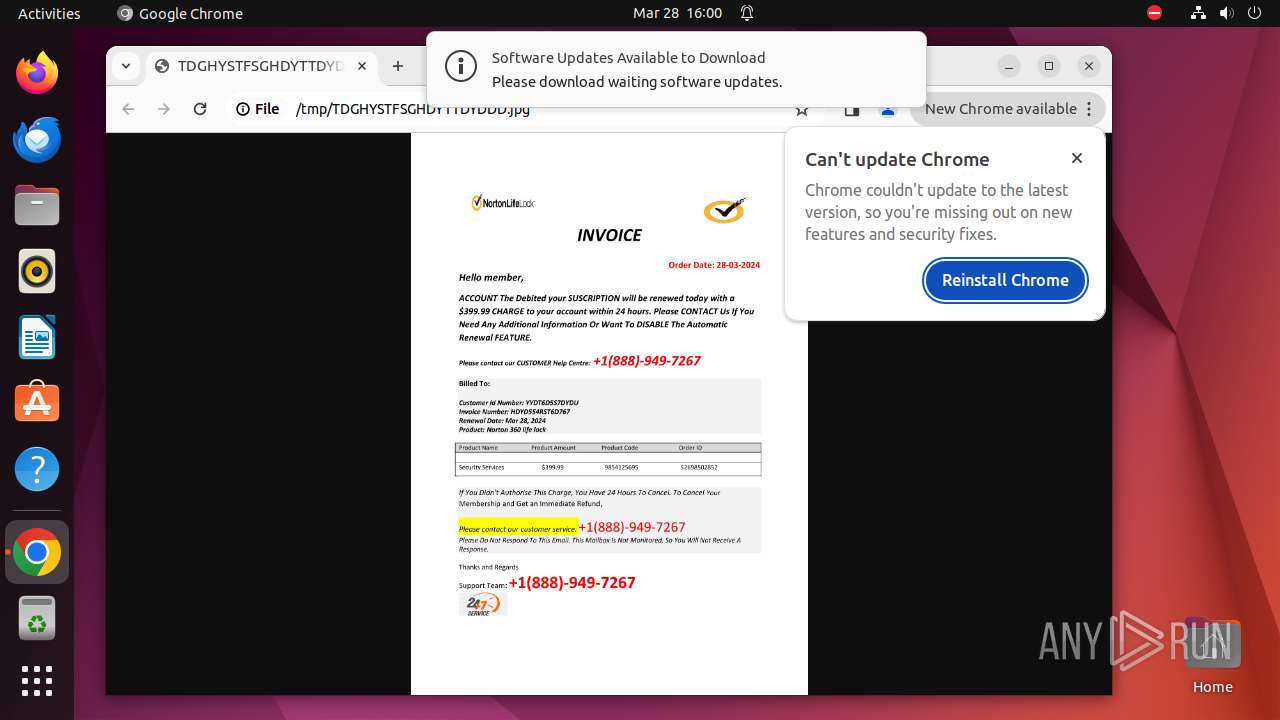Click Order Date: 28-03-2024 text
Viewport: 1280px width, 720px height.
point(714,265)
